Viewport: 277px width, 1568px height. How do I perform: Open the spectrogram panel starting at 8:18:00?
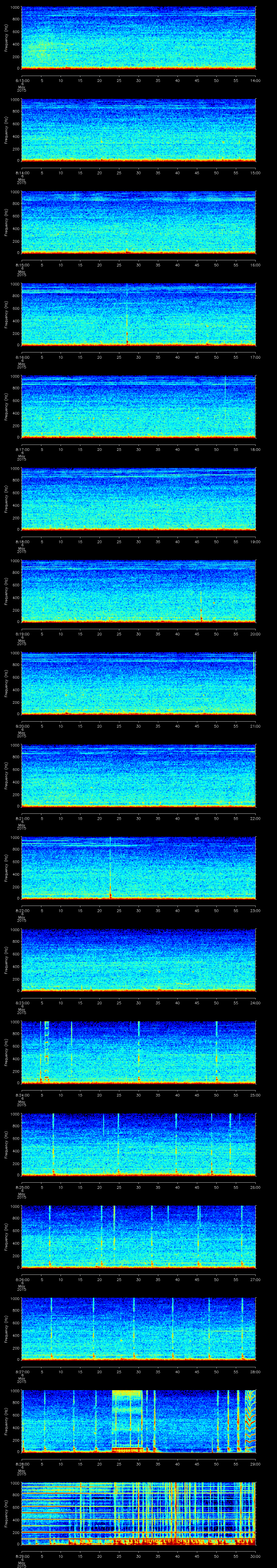coord(138,499)
